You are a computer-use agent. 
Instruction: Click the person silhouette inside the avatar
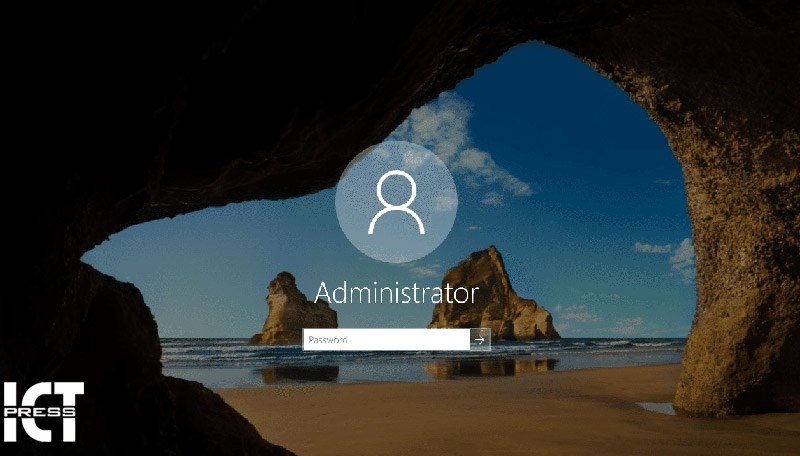point(396,202)
